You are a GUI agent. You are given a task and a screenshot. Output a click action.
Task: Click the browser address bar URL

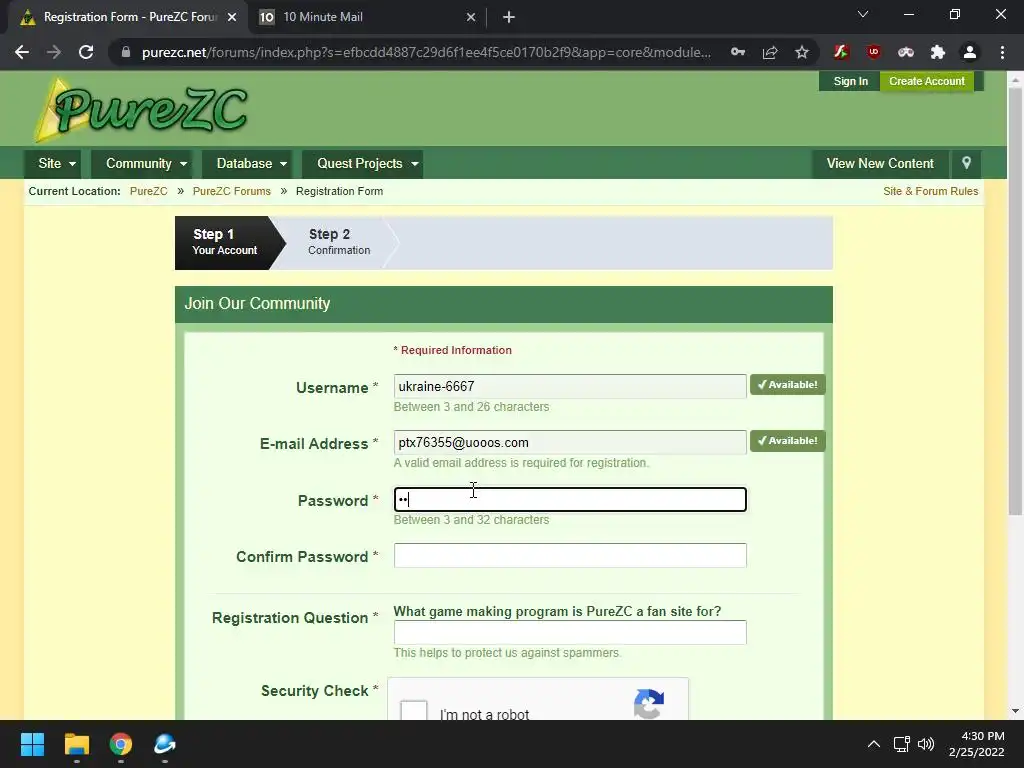tap(426, 52)
